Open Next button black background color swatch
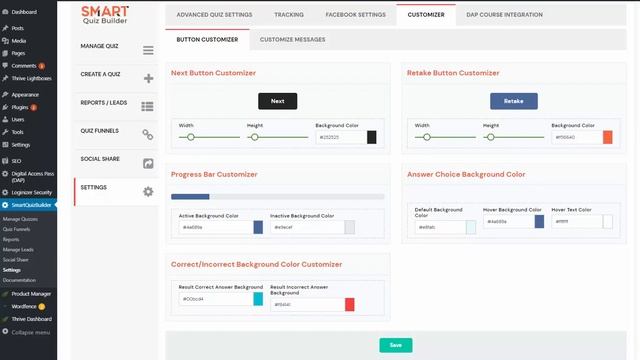 [372, 137]
